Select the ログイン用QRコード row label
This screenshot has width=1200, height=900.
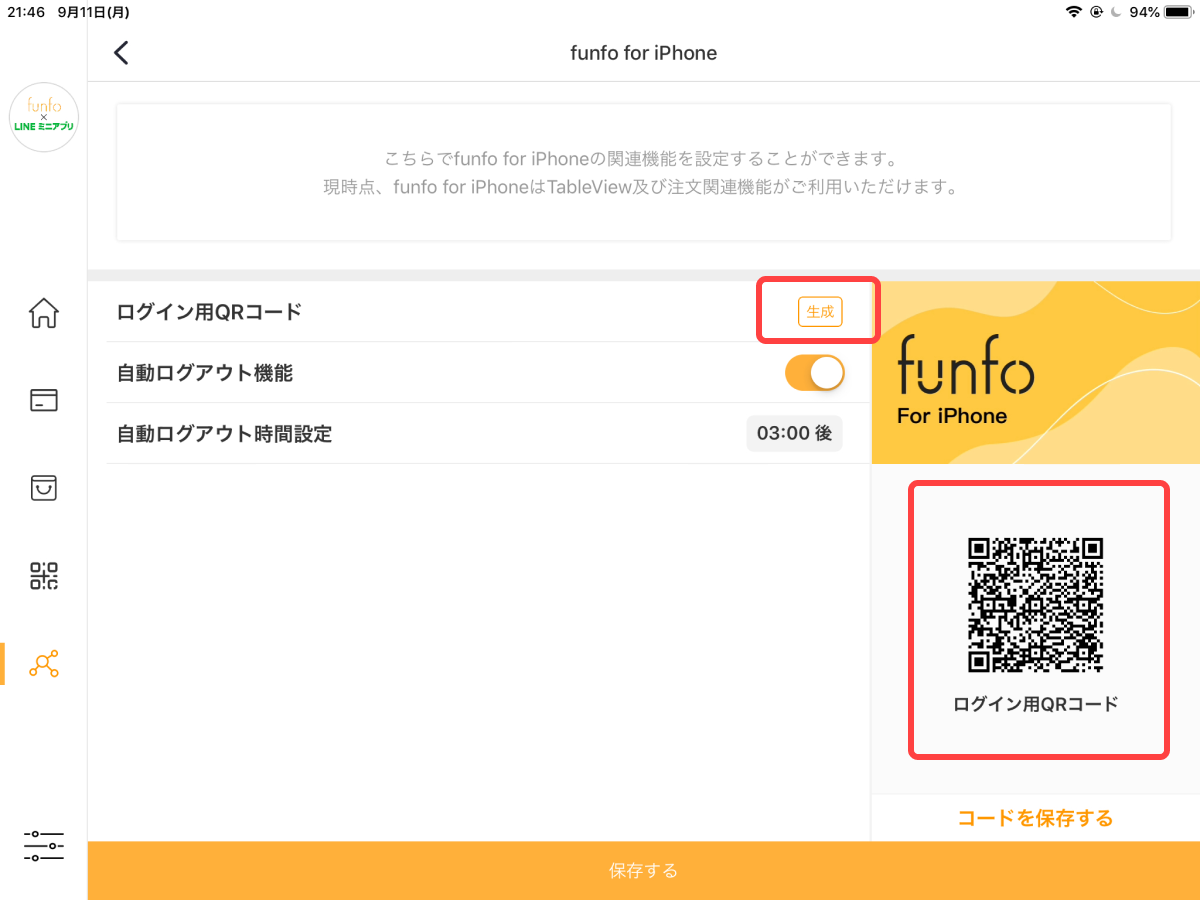tap(209, 312)
